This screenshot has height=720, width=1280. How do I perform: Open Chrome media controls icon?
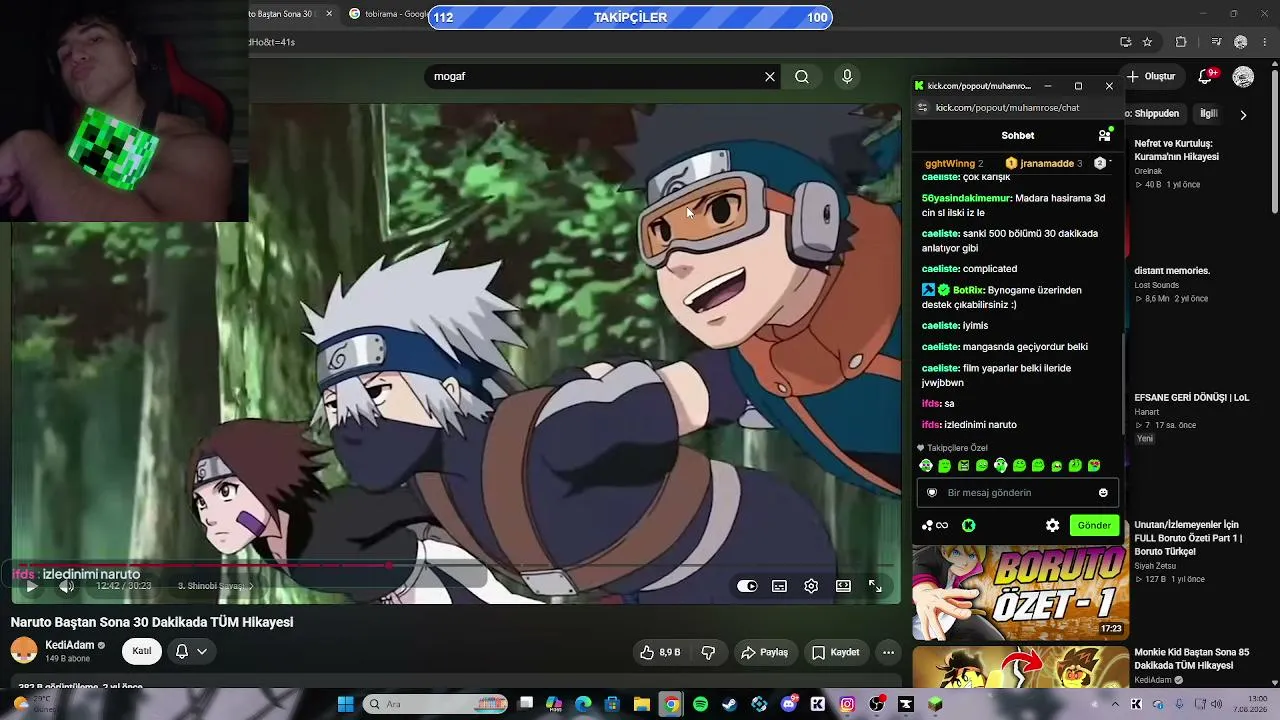(x=1216, y=42)
